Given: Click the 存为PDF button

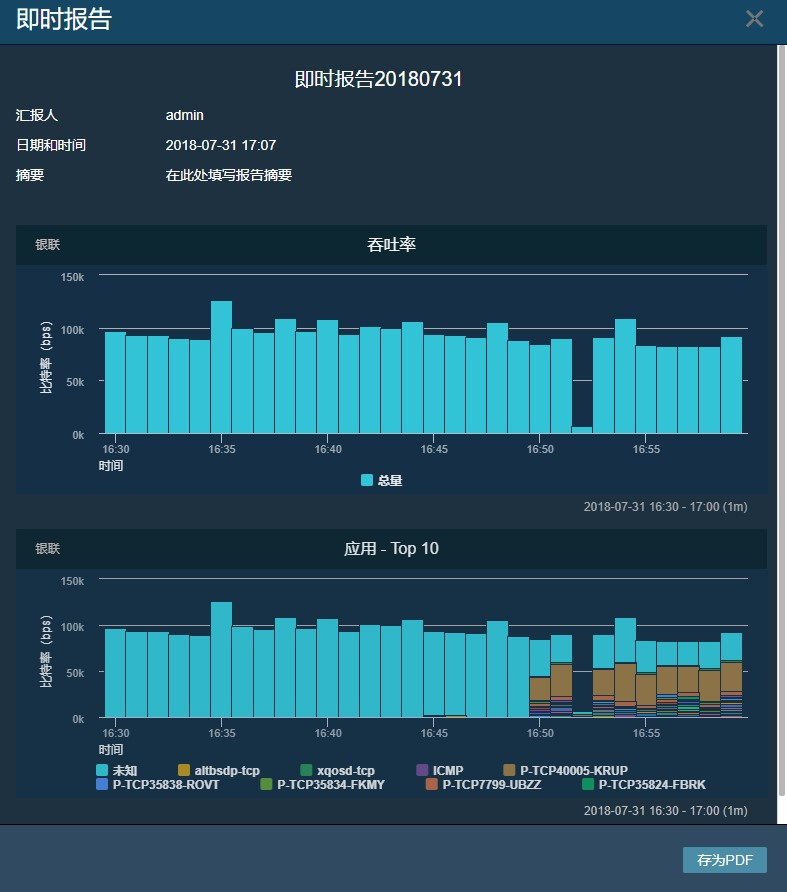Looking at the screenshot, I should 724,860.
